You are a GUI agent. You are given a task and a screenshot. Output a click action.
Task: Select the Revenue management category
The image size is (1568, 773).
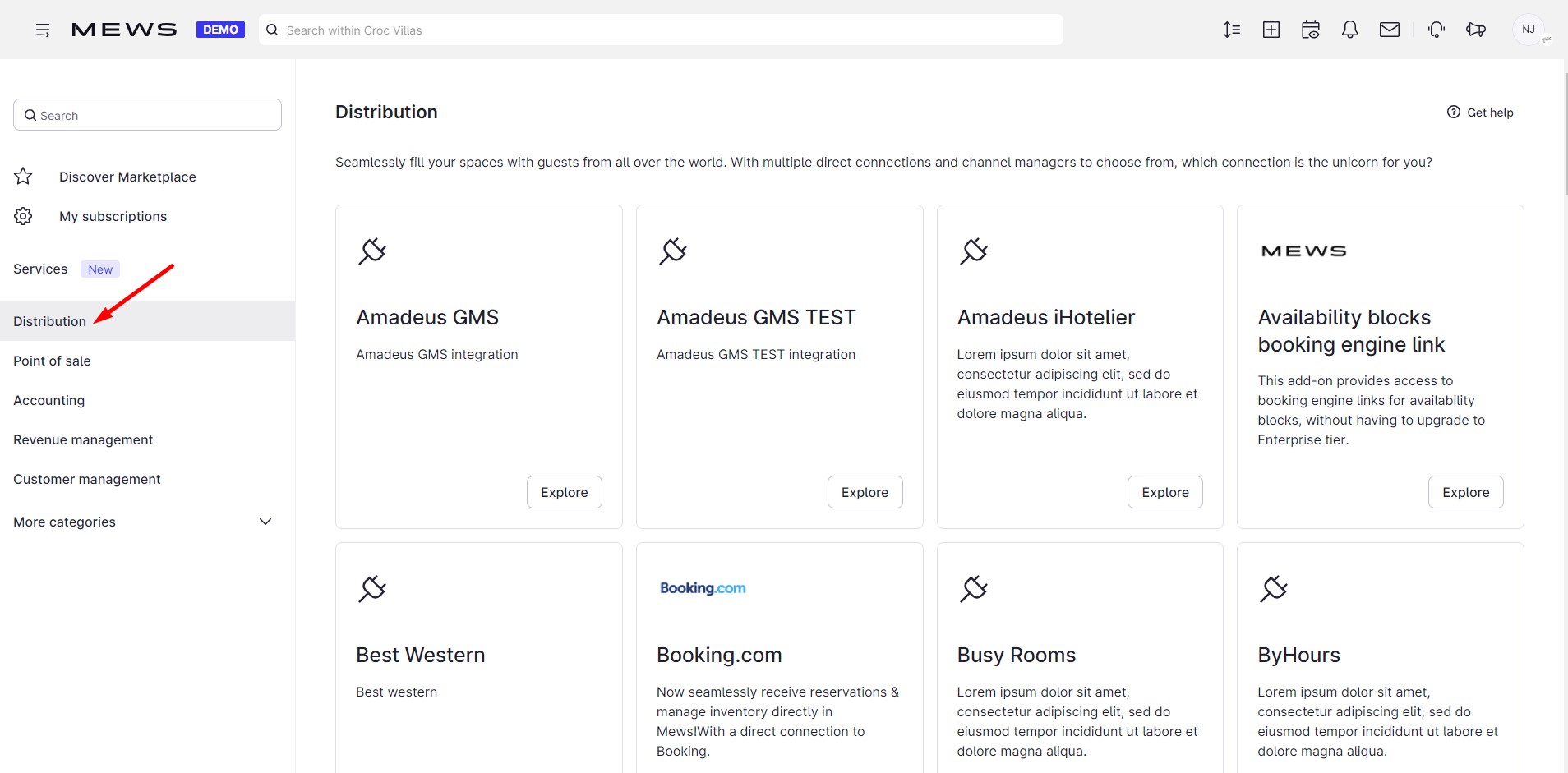(147, 439)
